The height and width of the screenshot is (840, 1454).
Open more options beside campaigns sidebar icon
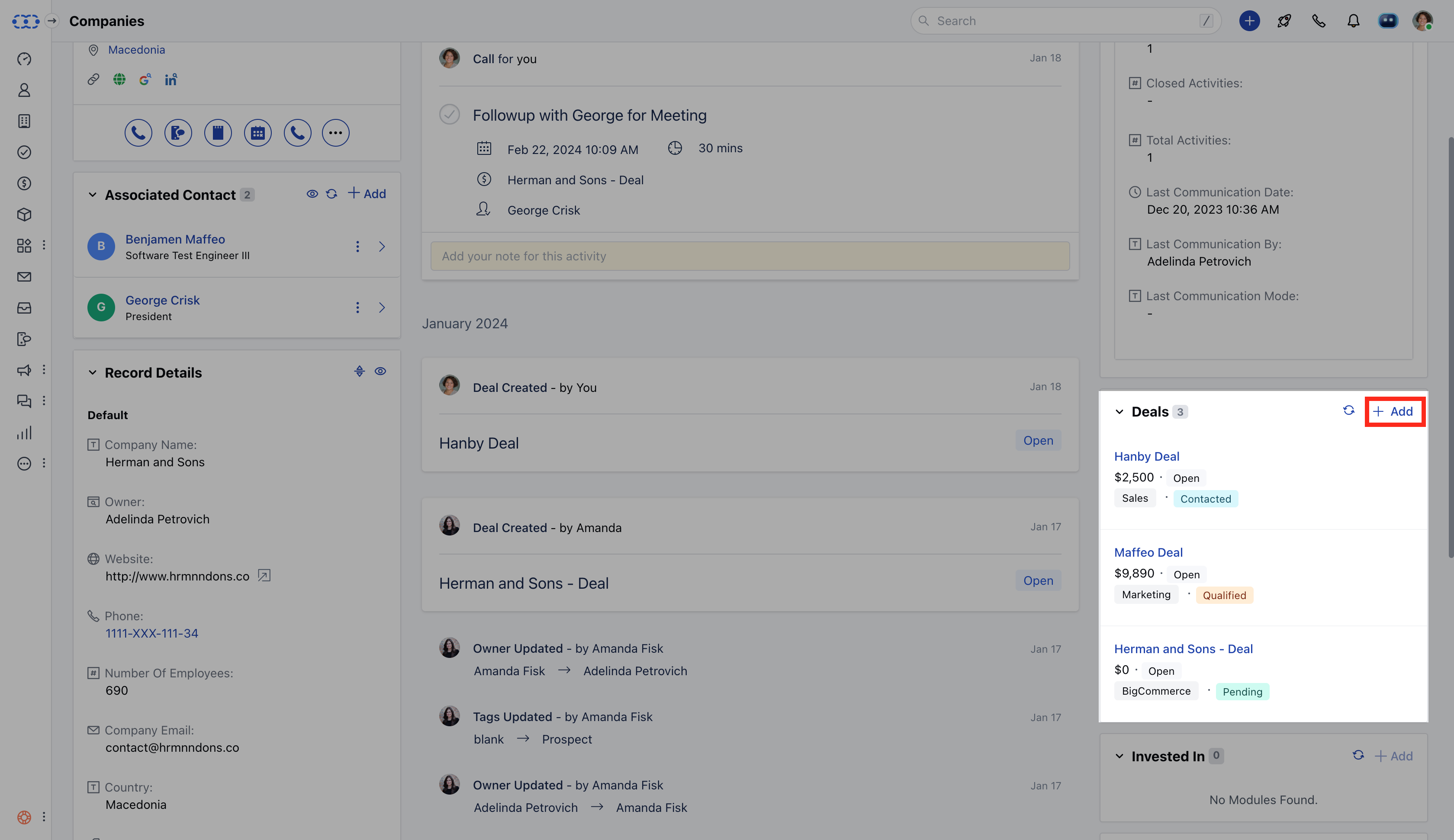pyautogui.click(x=44, y=370)
